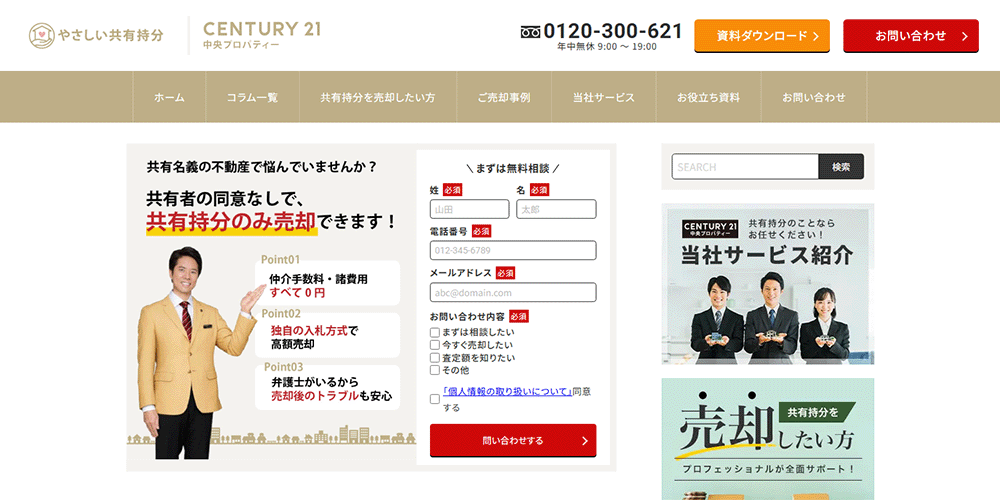Click the SEARCH text field
This screenshot has height=500, width=1000.
point(745,167)
